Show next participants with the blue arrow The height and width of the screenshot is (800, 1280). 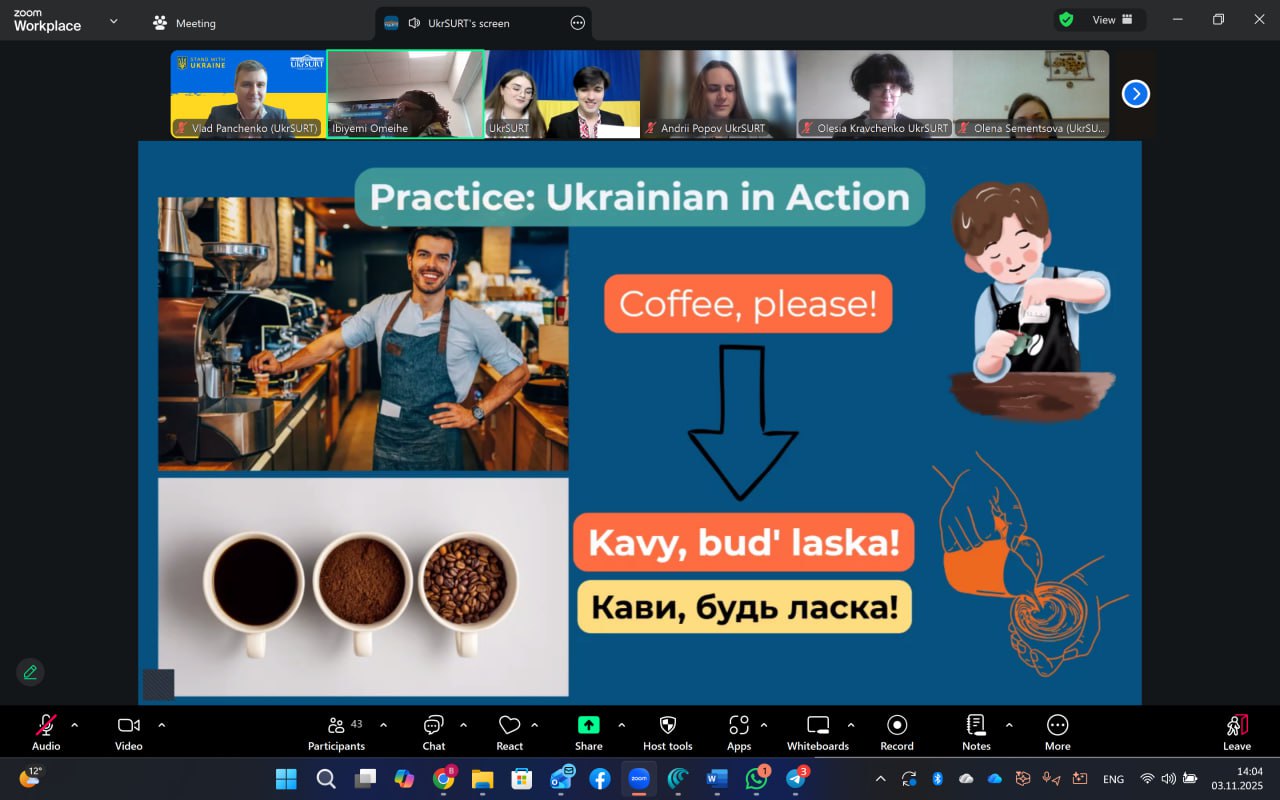(x=1135, y=94)
